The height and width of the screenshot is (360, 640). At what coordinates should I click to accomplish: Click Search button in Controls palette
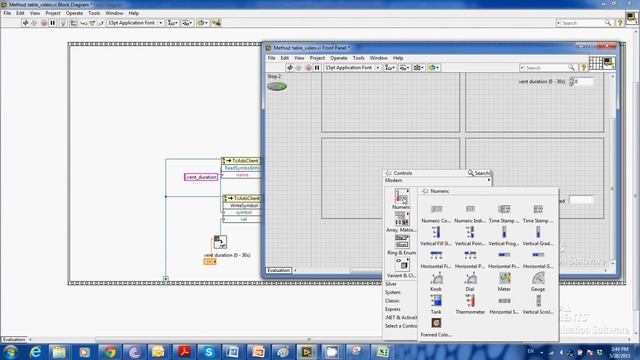pyautogui.click(x=478, y=173)
